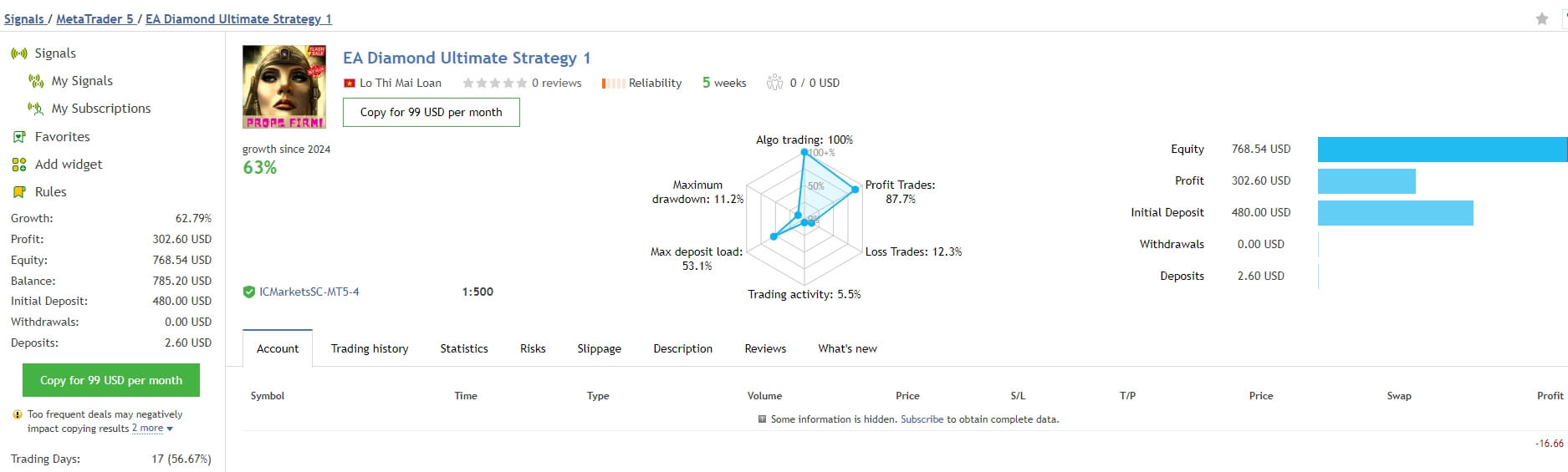The width and height of the screenshot is (1568, 472).
Task: Click the Subscribe link
Action: [922, 419]
